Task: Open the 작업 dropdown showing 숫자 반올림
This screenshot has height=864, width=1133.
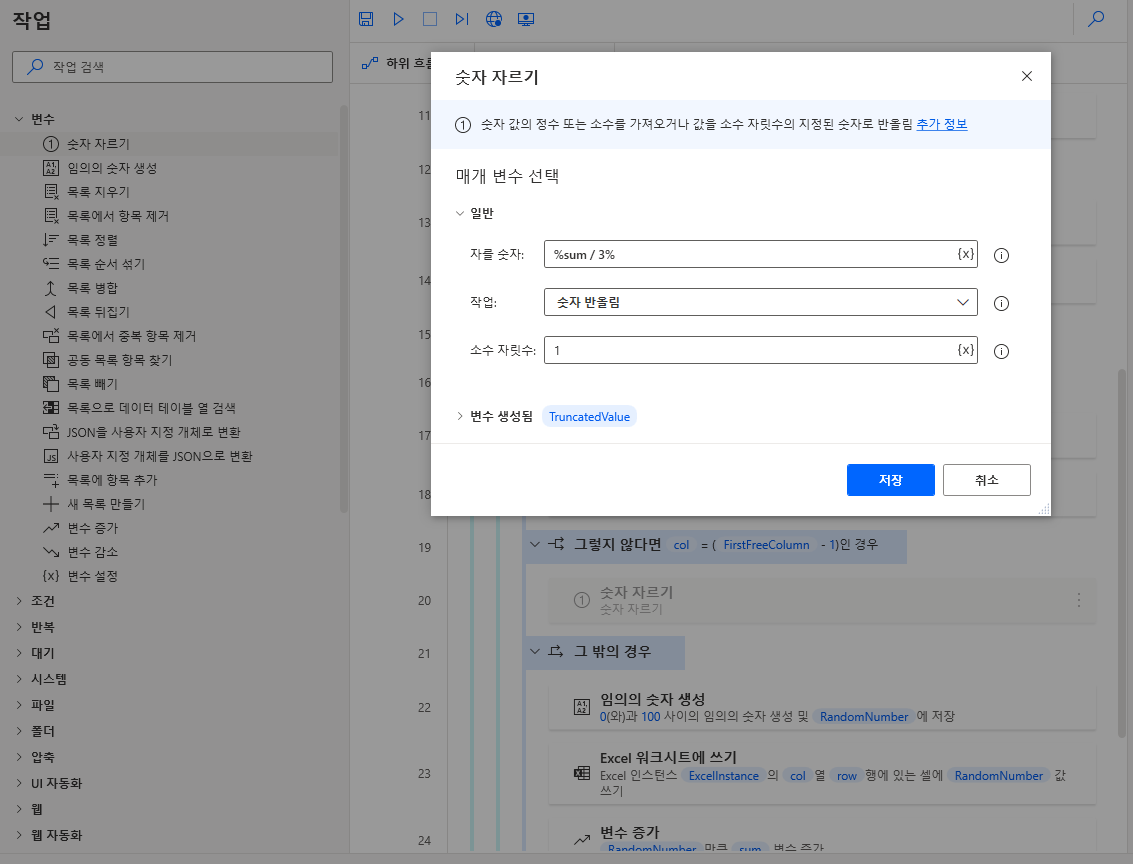Action: 761,302
